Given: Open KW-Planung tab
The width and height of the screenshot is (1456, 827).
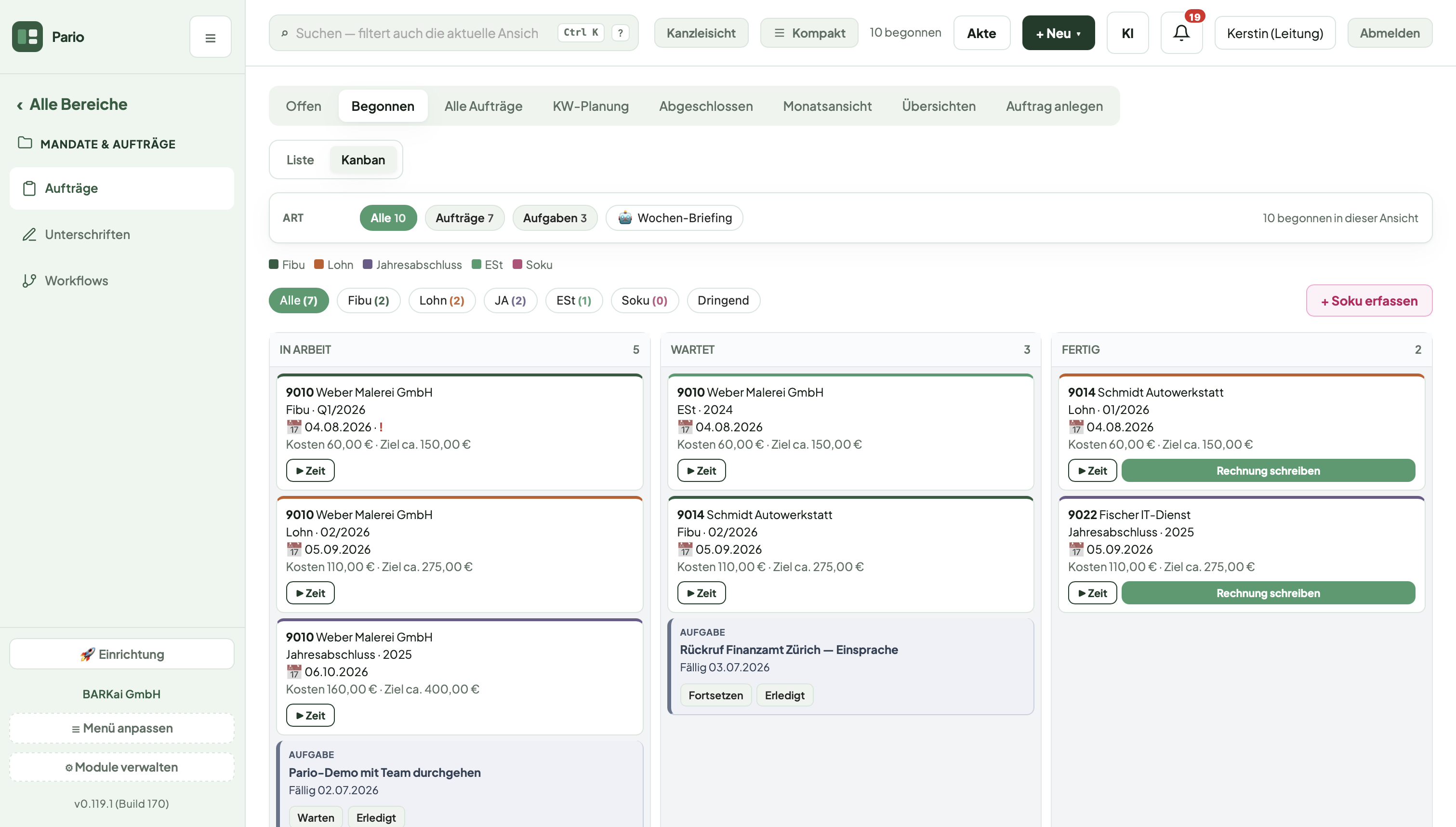Looking at the screenshot, I should click(x=590, y=106).
